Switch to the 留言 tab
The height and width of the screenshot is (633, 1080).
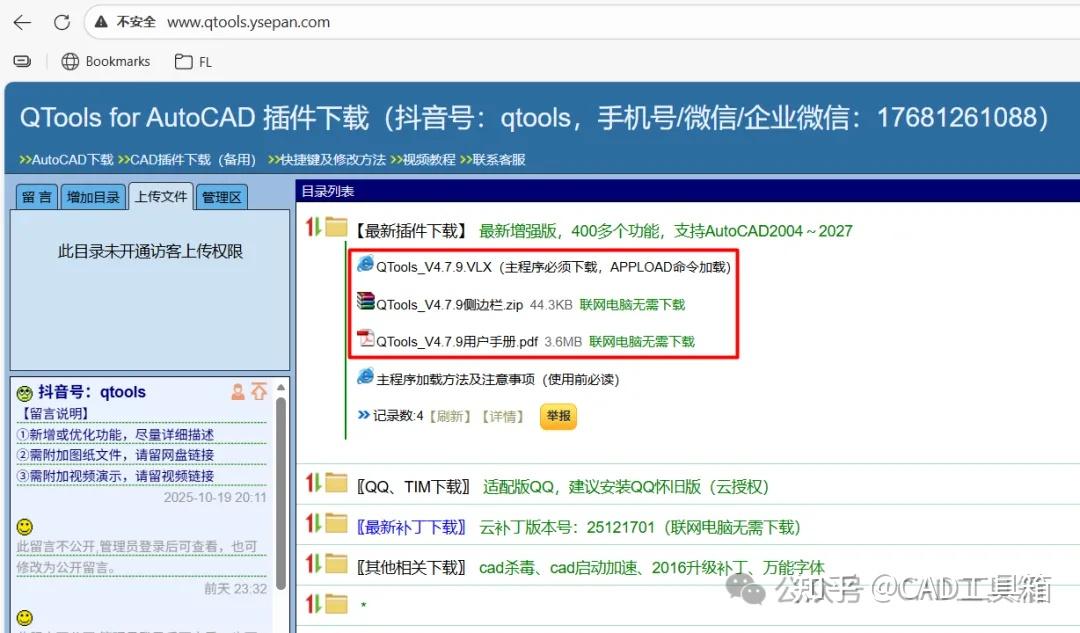tap(37, 197)
